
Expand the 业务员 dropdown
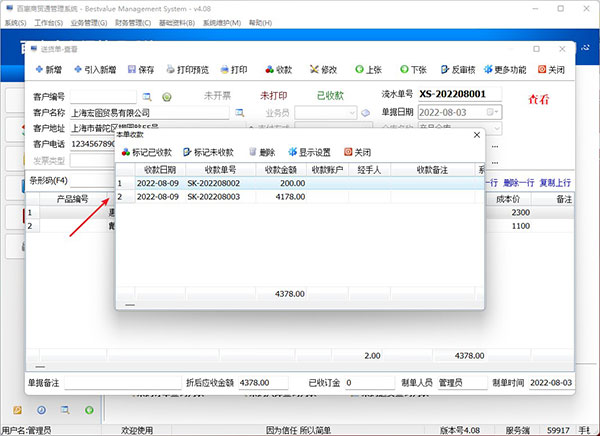[x=352, y=113]
